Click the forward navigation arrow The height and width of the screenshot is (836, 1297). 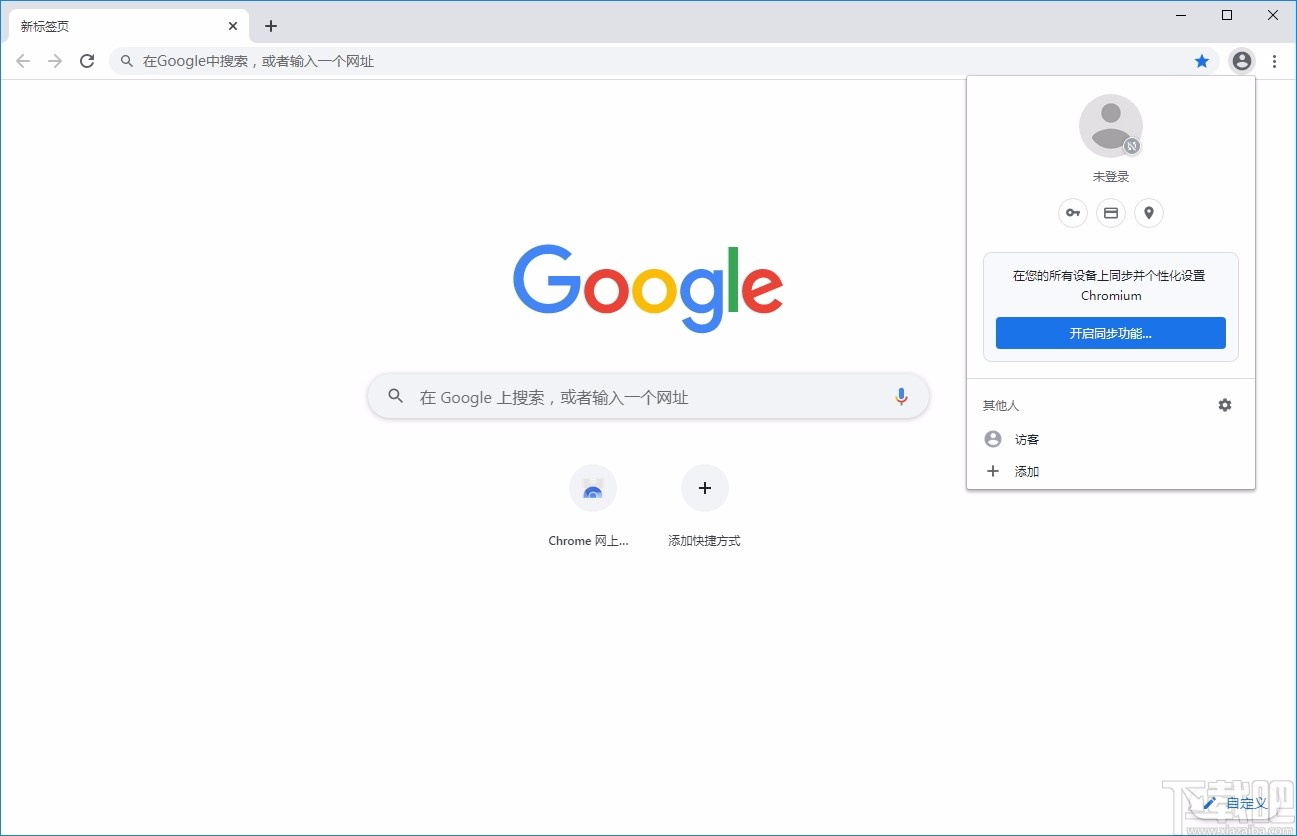click(55, 61)
